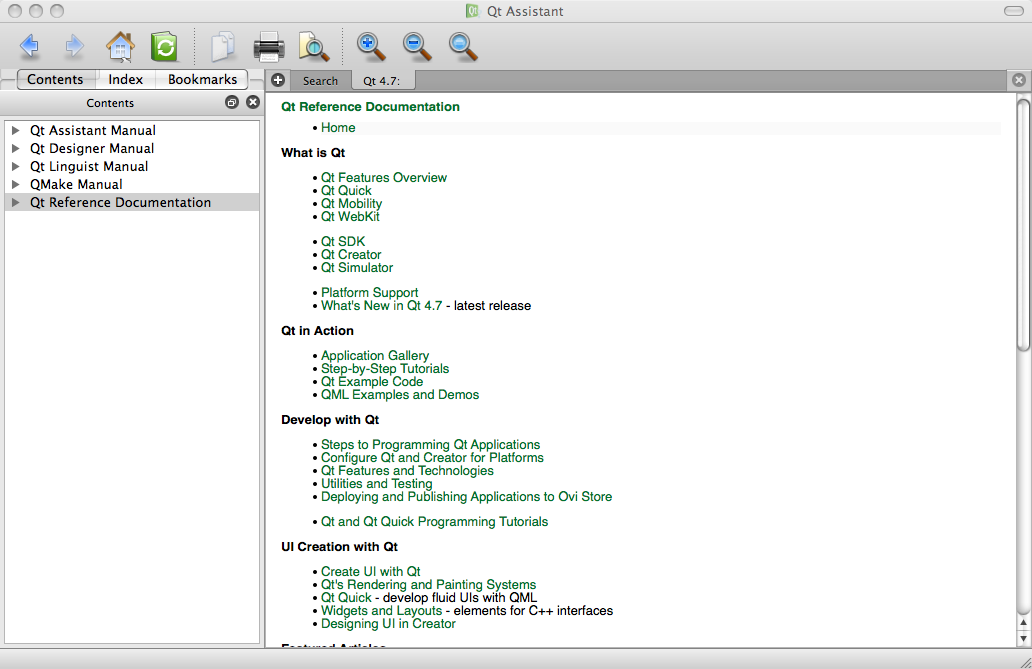This screenshot has height=669, width=1032.
Task: Open the Qt WebKit link
Action: [x=350, y=217]
